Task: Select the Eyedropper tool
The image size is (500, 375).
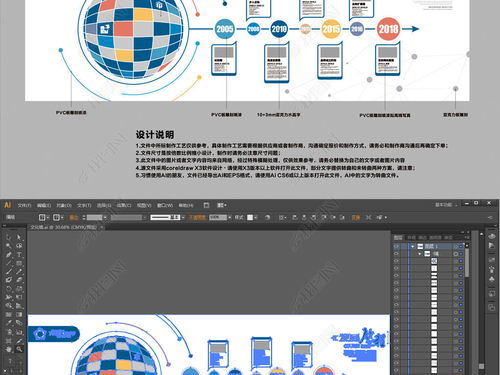Action: pos(8,323)
